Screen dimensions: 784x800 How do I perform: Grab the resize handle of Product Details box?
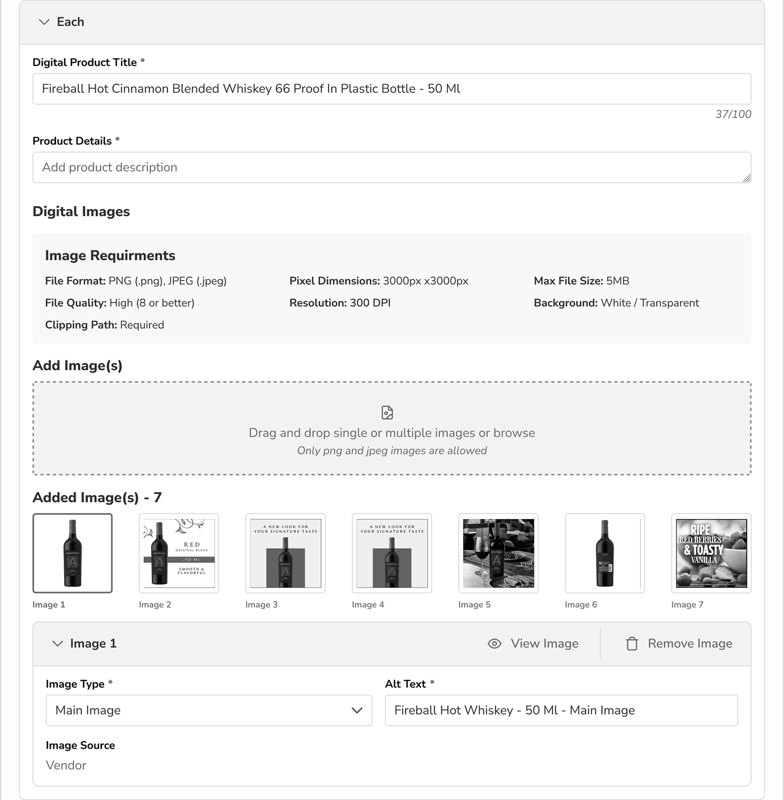coord(747,178)
